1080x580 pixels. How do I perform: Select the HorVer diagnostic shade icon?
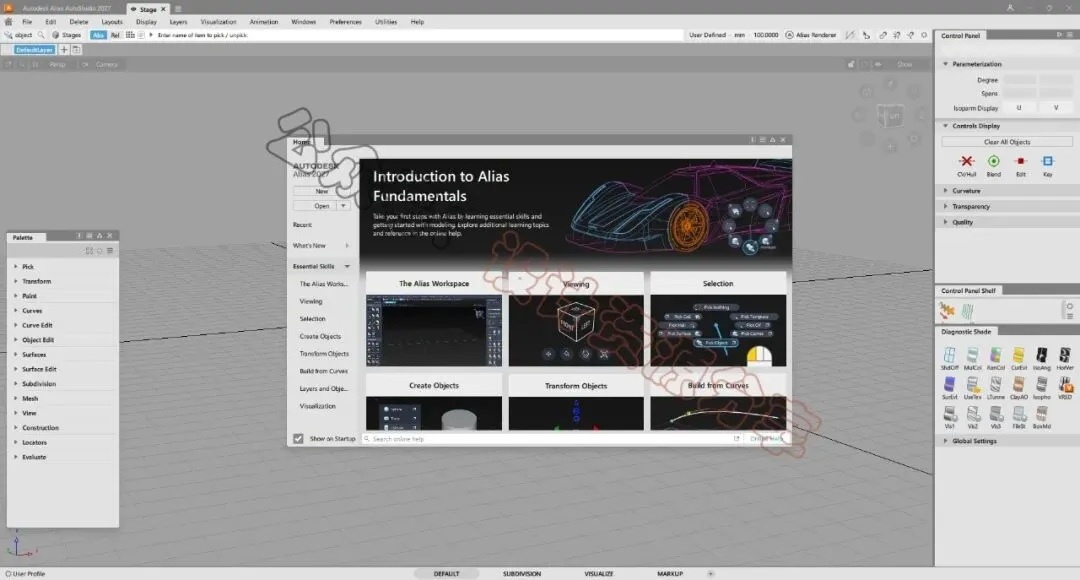(1065, 355)
